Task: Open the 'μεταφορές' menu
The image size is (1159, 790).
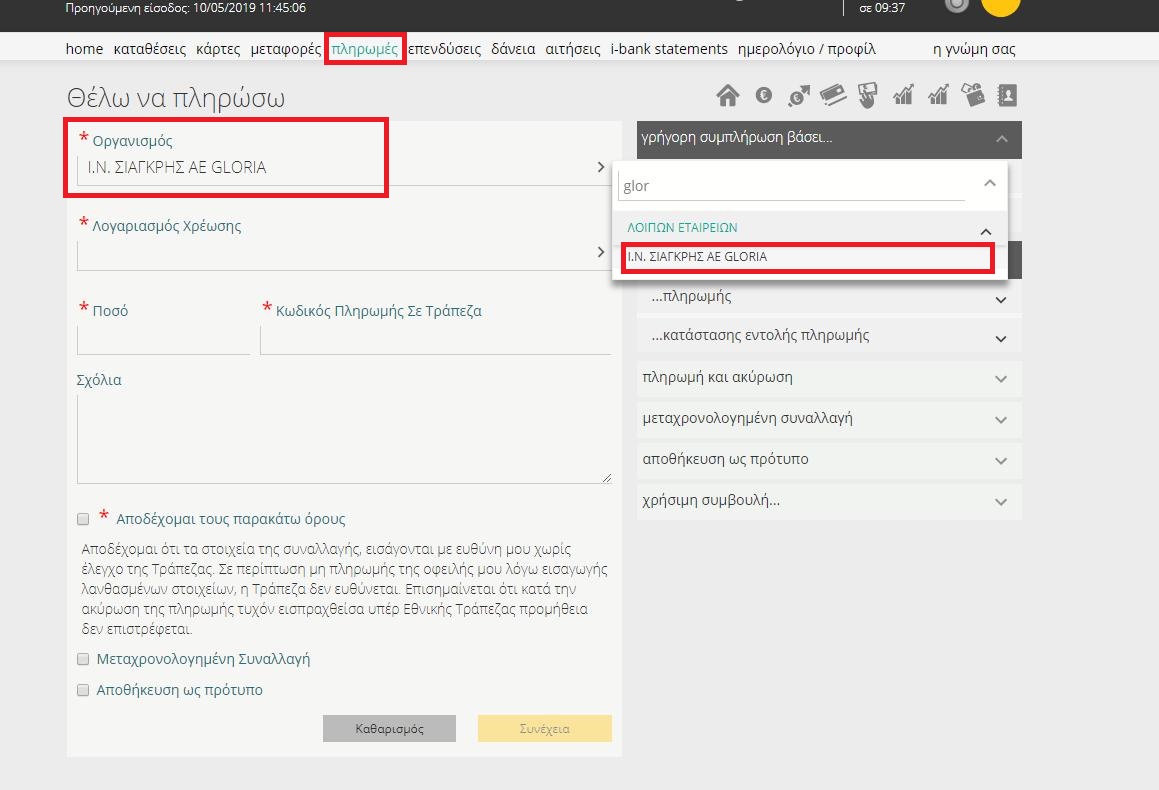Action: [x=287, y=49]
